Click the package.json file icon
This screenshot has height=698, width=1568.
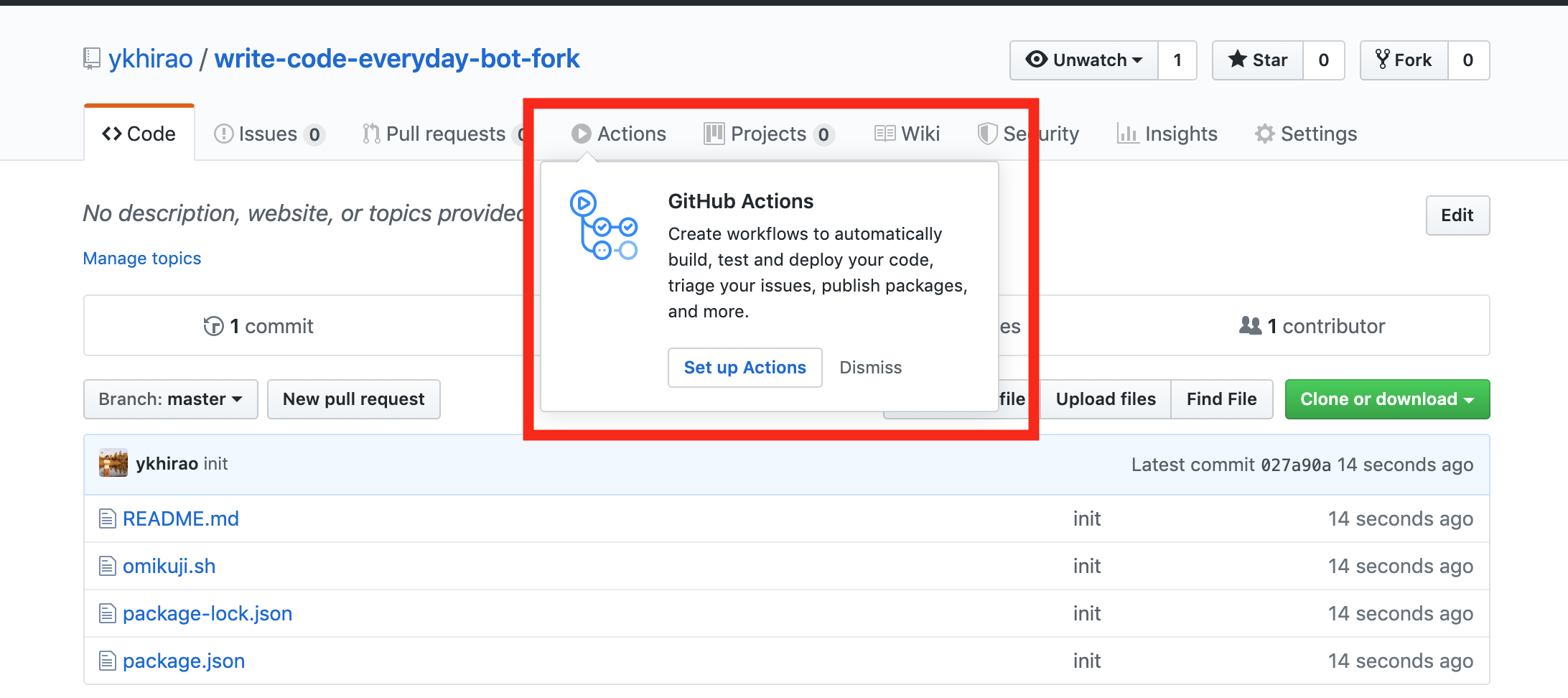(107, 661)
